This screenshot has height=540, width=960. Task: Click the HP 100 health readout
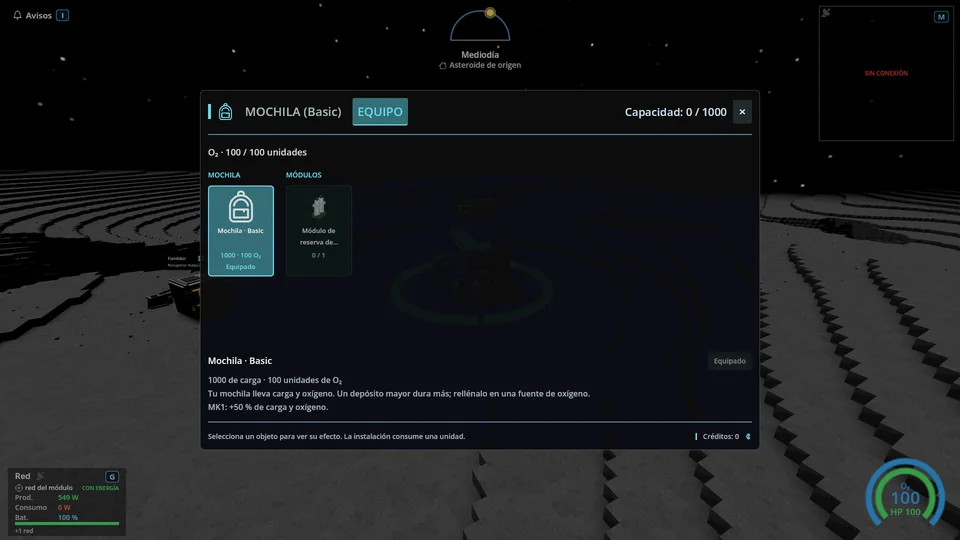(906, 512)
